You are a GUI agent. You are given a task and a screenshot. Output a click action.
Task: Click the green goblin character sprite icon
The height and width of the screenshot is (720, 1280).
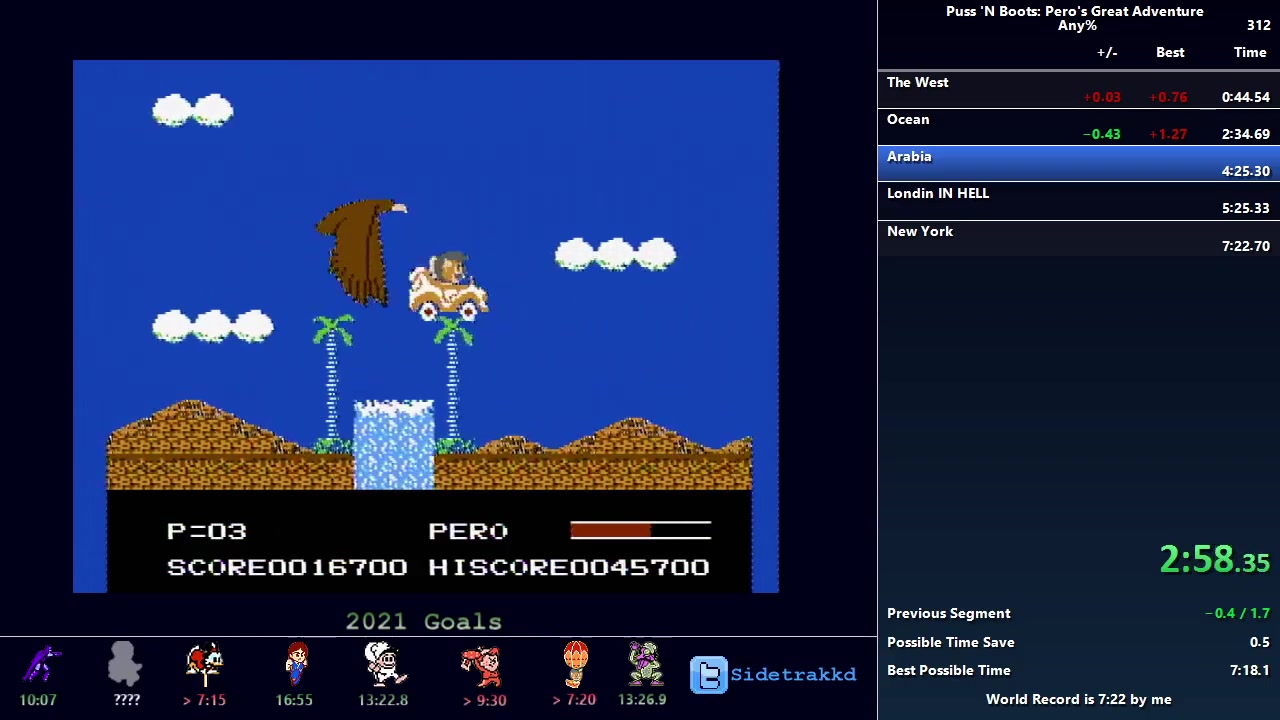click(x=644, y=665)
